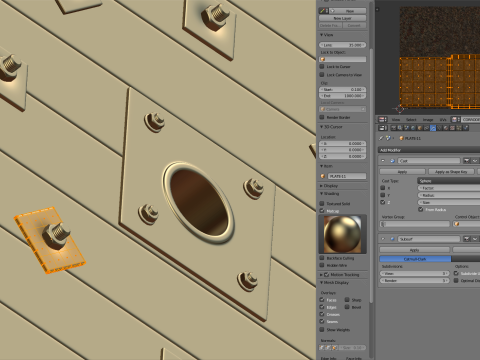Image resolution: width=480 pixels, height=360 pixels.
Task: Toggle Subsurf modifier viewport visibility icon
Action: (x=475, y=239)
